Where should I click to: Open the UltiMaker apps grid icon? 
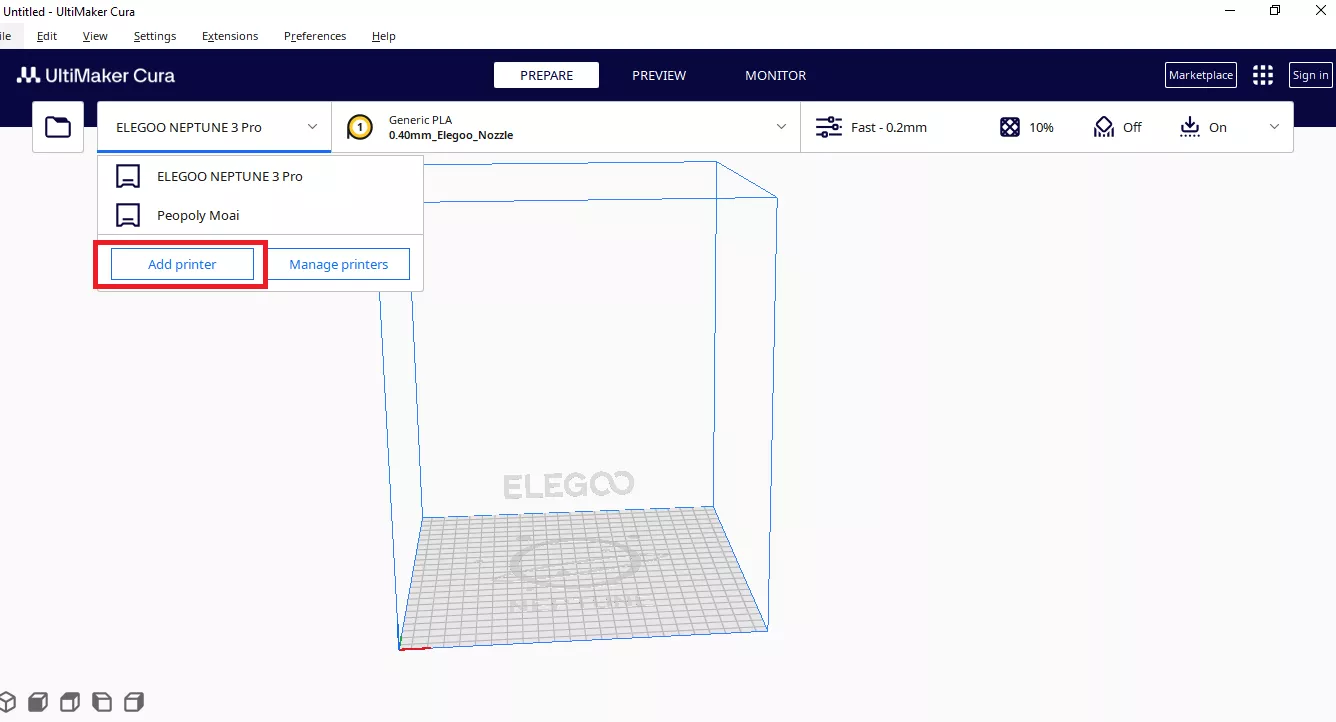(1262, 74)
